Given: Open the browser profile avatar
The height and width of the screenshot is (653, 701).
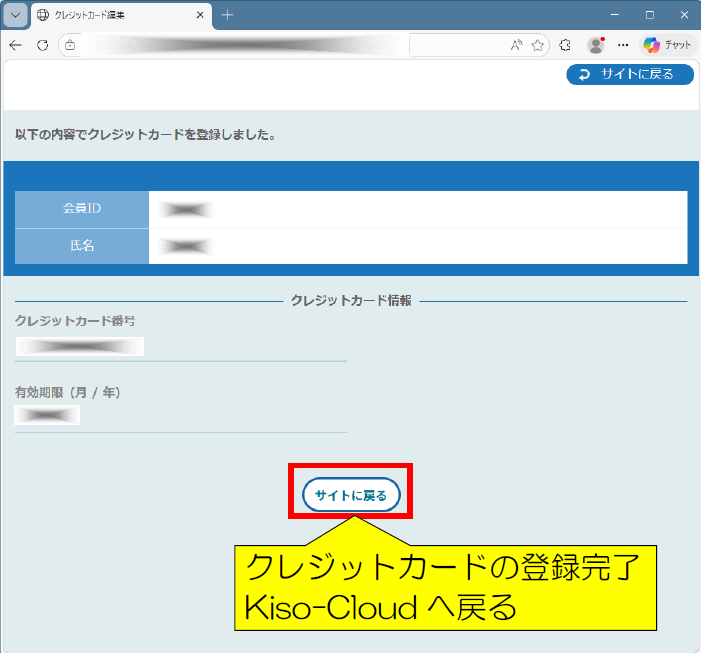Looking at the screenshot, I should pyautogui.click(x=596, y=45).
